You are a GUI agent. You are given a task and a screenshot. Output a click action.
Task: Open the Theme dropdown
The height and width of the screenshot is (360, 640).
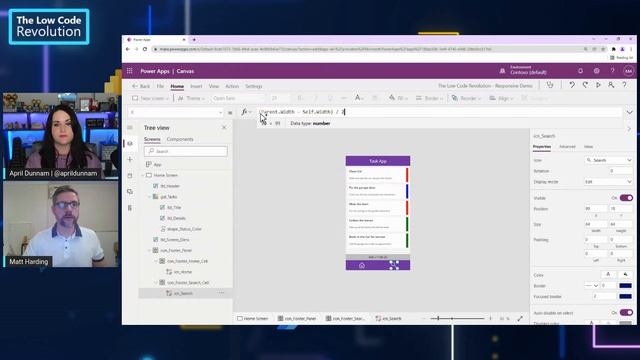tap(191, 98)
